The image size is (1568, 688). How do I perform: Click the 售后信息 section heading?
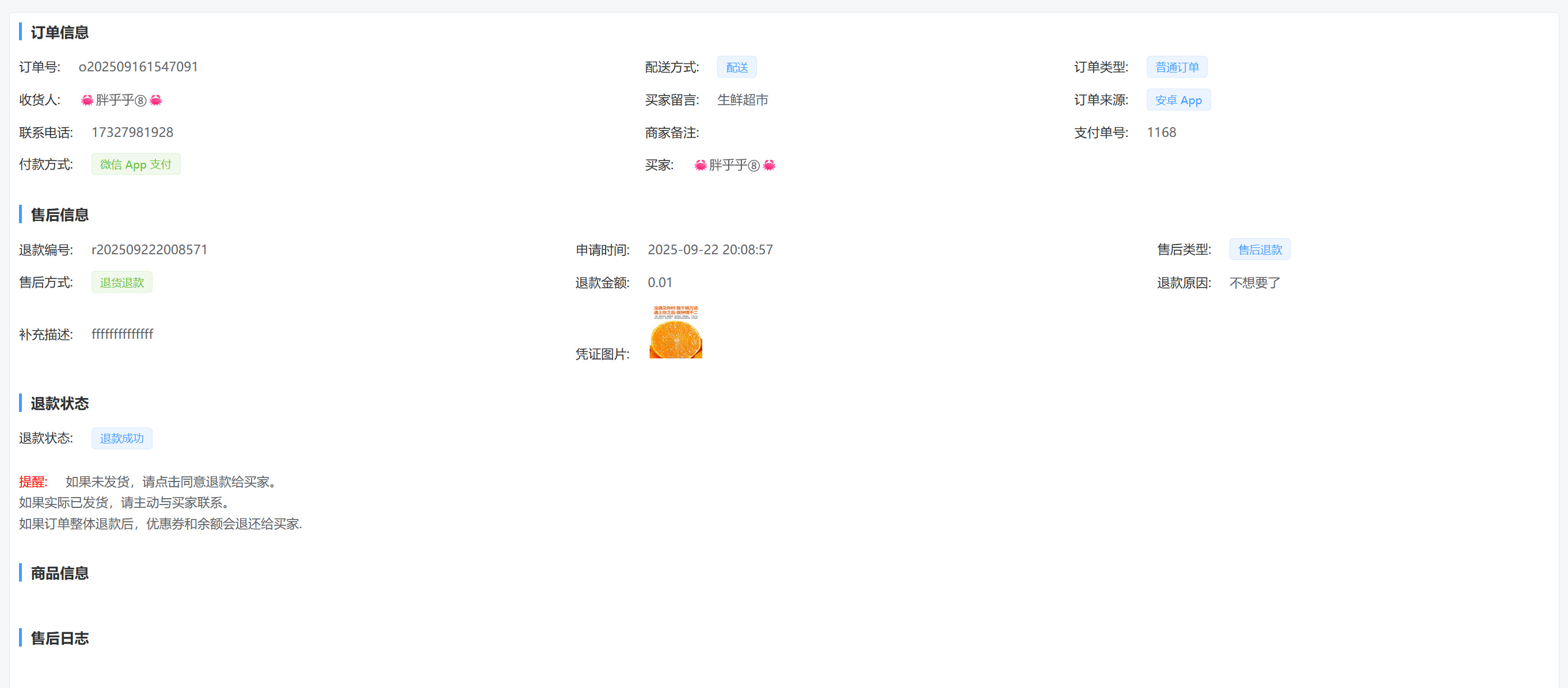tap(60, 215)
